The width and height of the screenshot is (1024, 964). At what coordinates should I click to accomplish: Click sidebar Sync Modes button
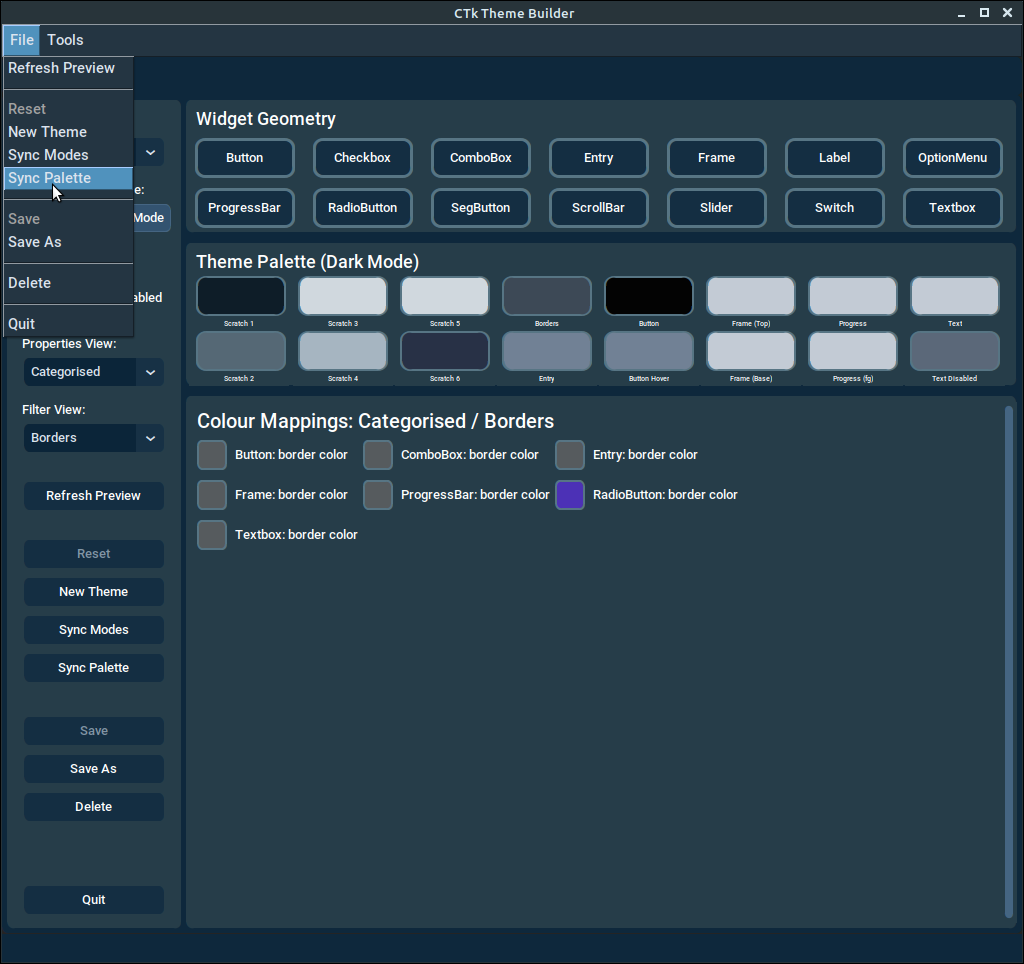coord(93,630)
